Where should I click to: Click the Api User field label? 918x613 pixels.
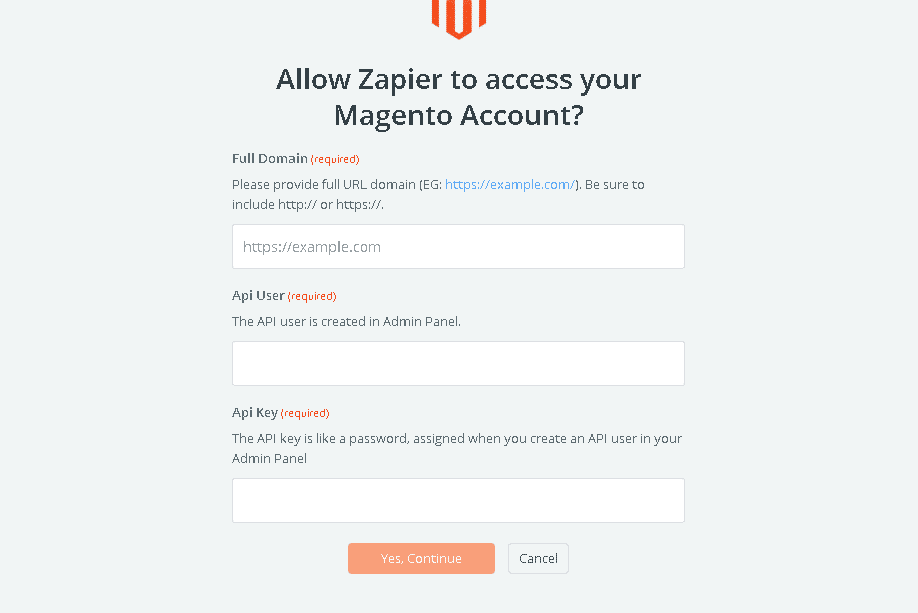(x=258, y=296)
